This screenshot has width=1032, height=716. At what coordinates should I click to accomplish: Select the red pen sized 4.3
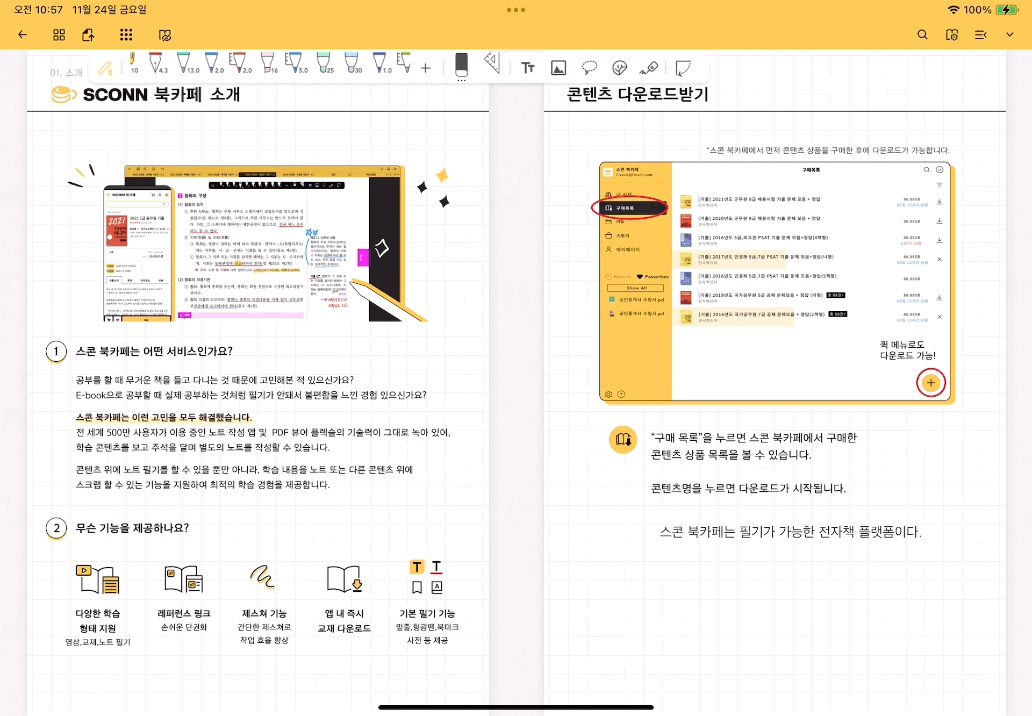point(157,63)
